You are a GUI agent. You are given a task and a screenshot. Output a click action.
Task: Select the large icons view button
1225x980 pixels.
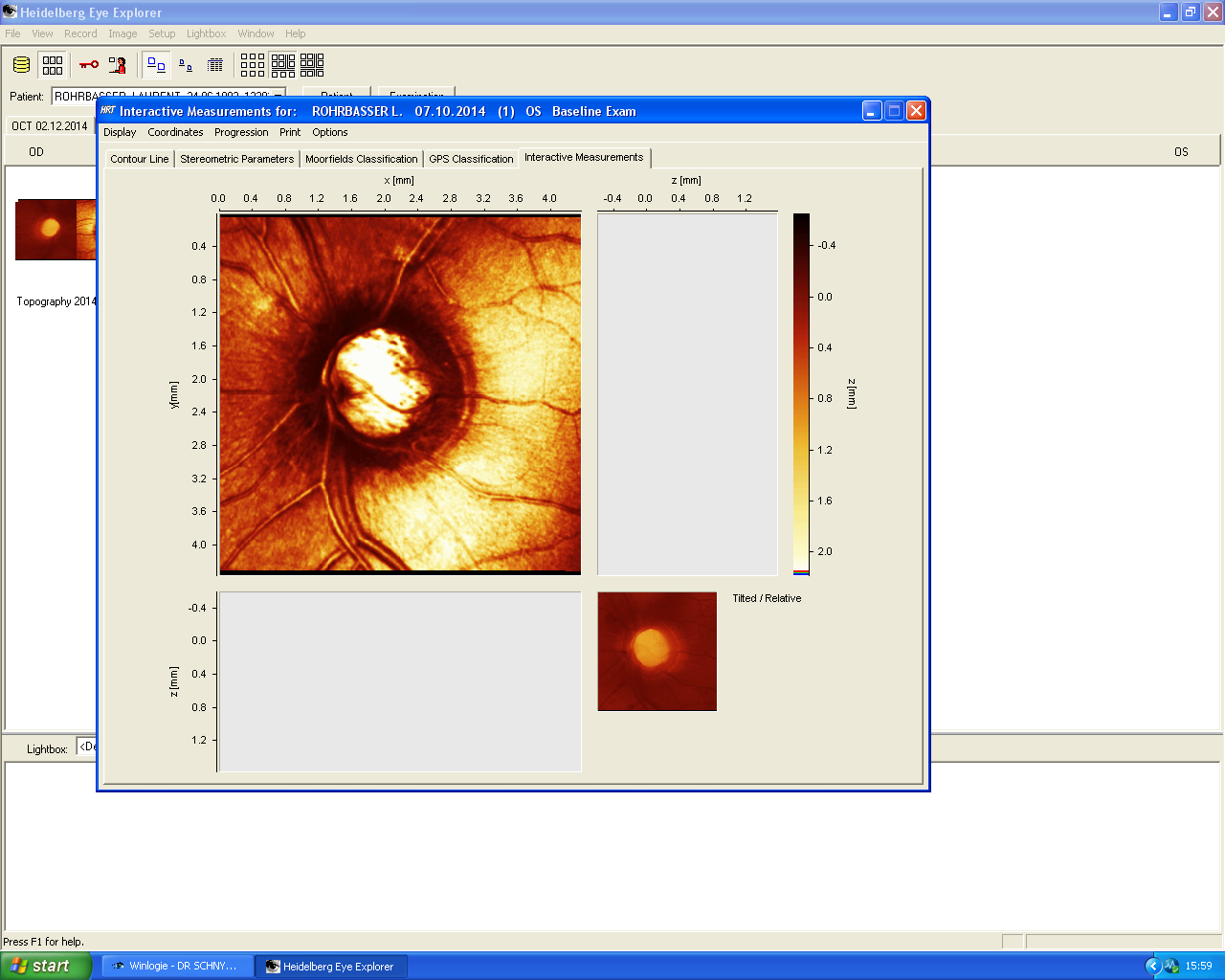[157, 65]
